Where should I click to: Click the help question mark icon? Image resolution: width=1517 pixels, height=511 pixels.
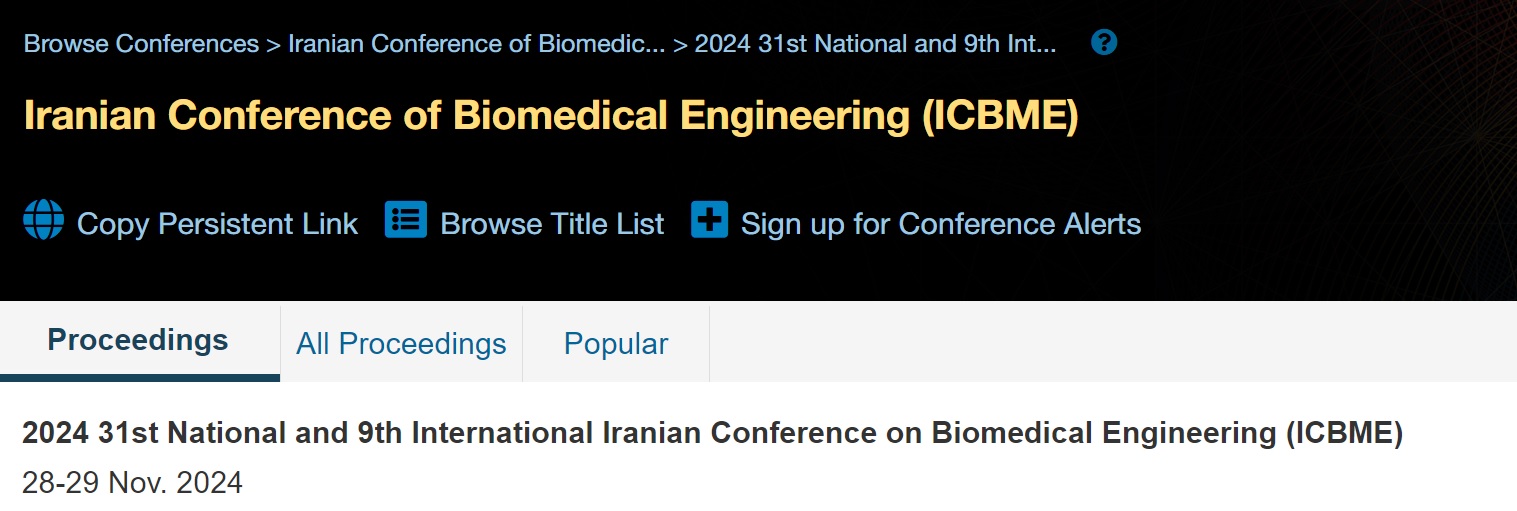tap(1104, 43)
